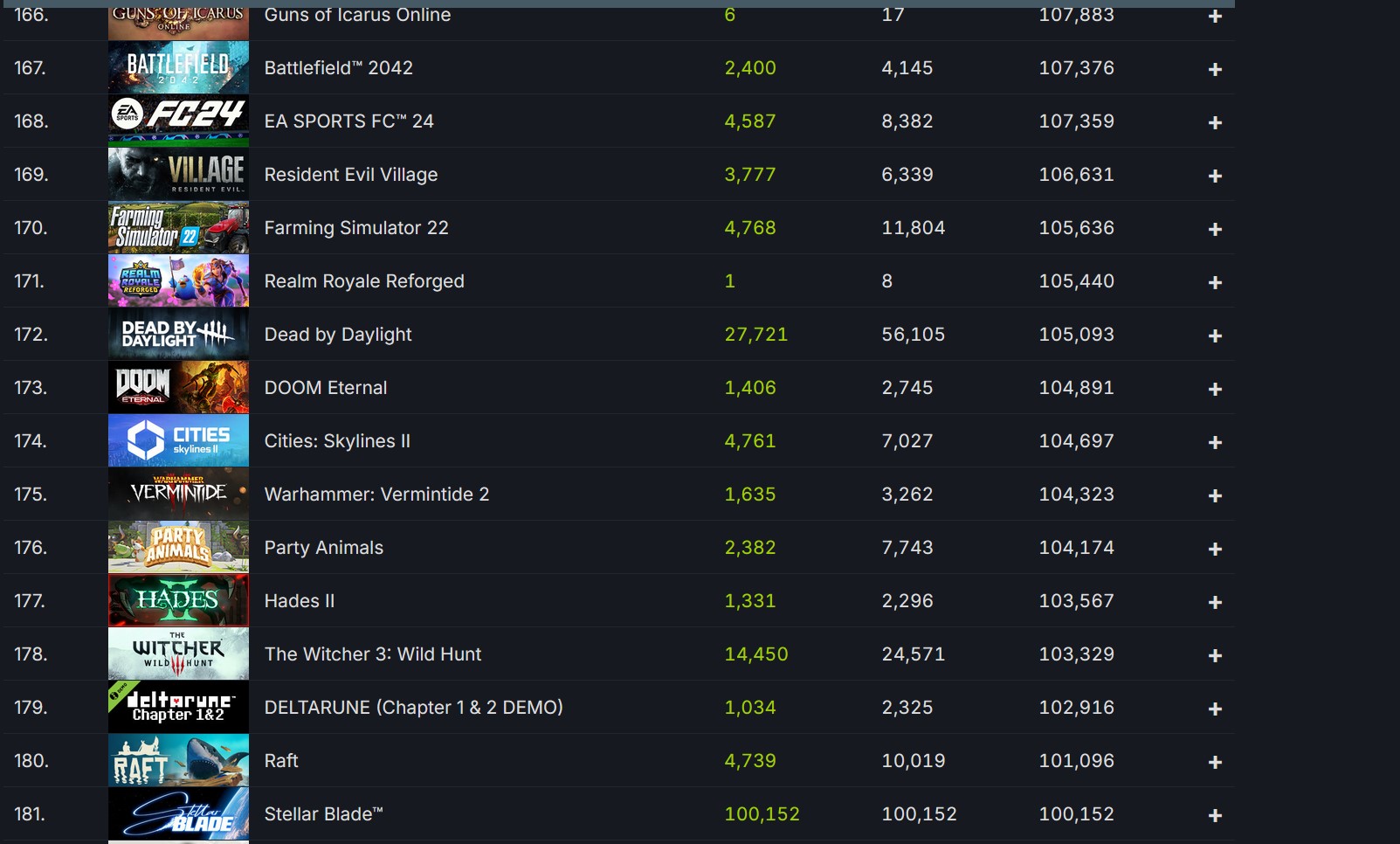
Task: Select Battlefield 2042 all-time peak 107,376
Action: pyautogui.click(x=1077, y=67)
